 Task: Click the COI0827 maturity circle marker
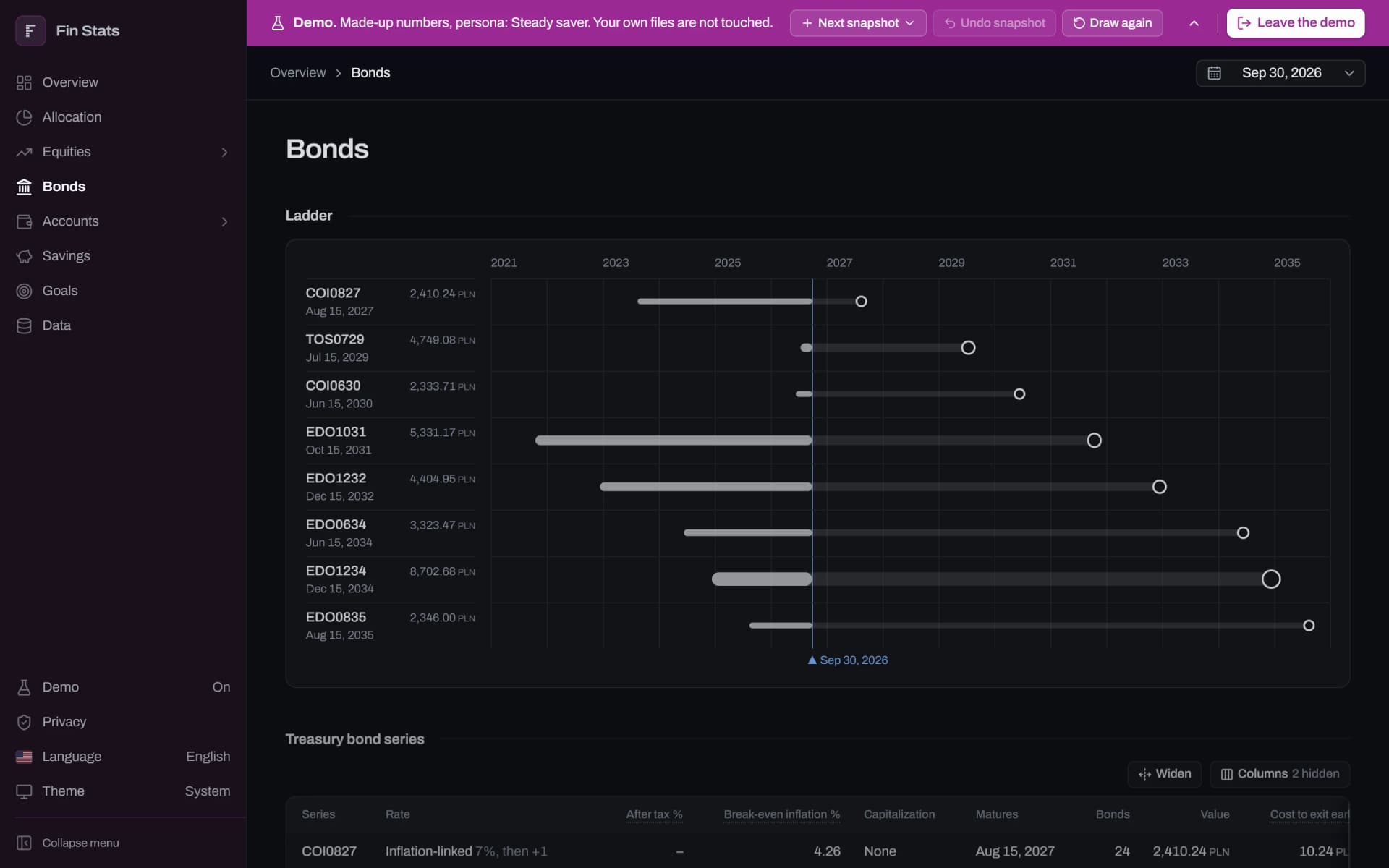click(x=861, y=302)
